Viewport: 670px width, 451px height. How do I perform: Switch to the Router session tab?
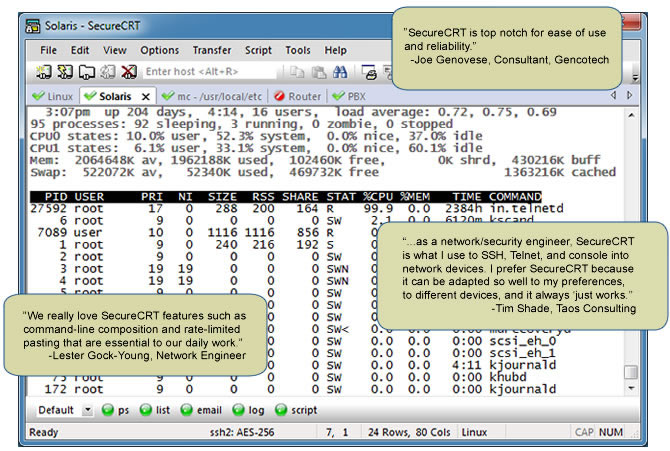(299, 96)
